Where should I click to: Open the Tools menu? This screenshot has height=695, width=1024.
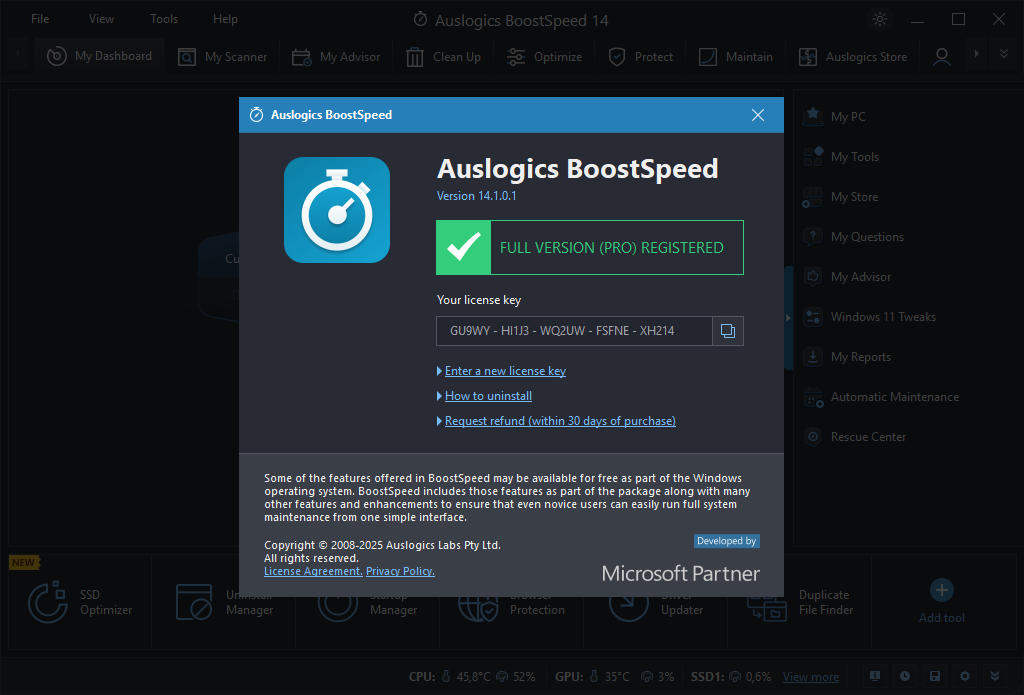[164, 19]
